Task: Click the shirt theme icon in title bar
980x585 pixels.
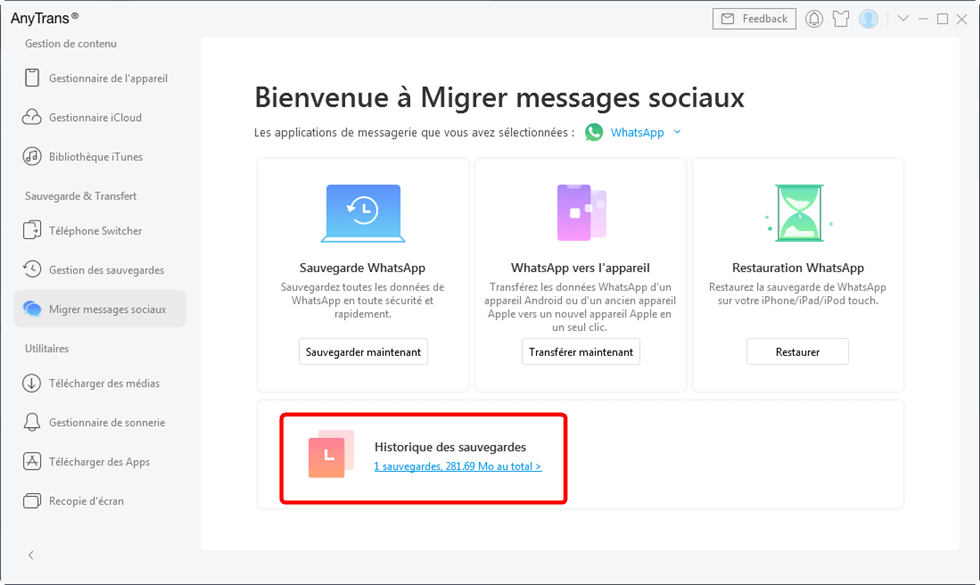Action: 841,19
